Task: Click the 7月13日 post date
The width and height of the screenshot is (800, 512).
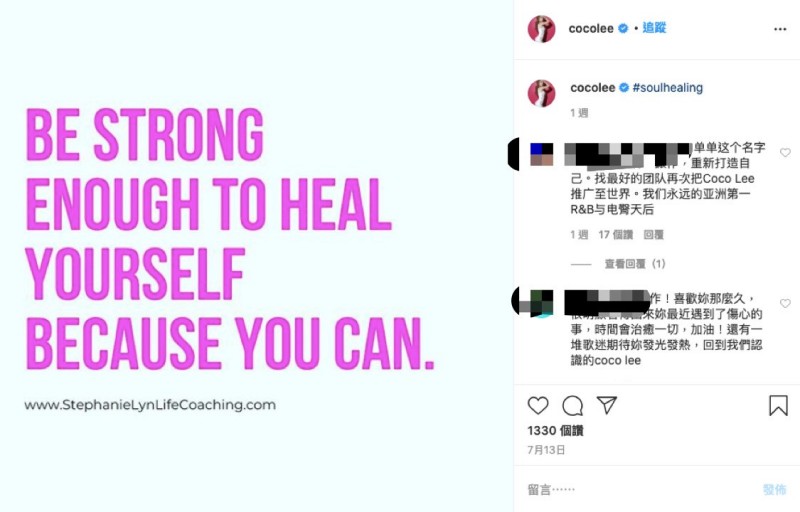Action: tap(546, 450)
